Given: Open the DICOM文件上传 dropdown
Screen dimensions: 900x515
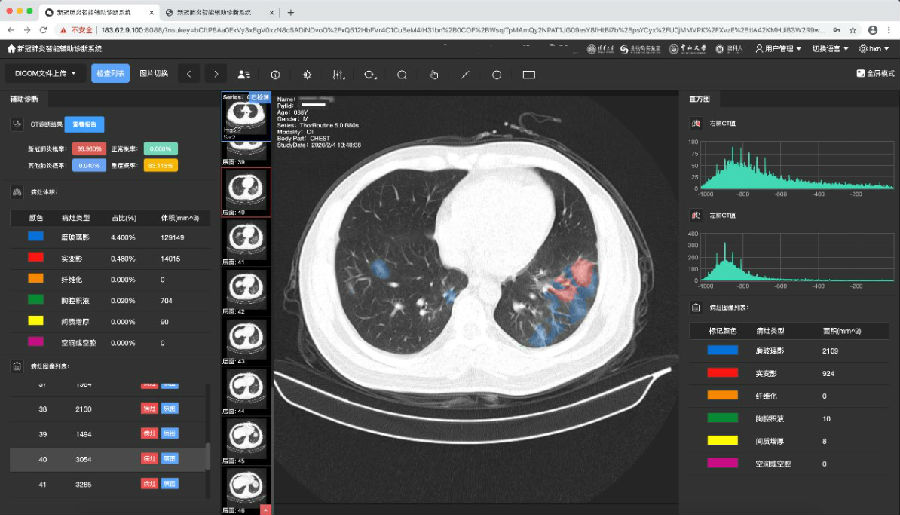Looking at the screenshot, I should (45, 73).
